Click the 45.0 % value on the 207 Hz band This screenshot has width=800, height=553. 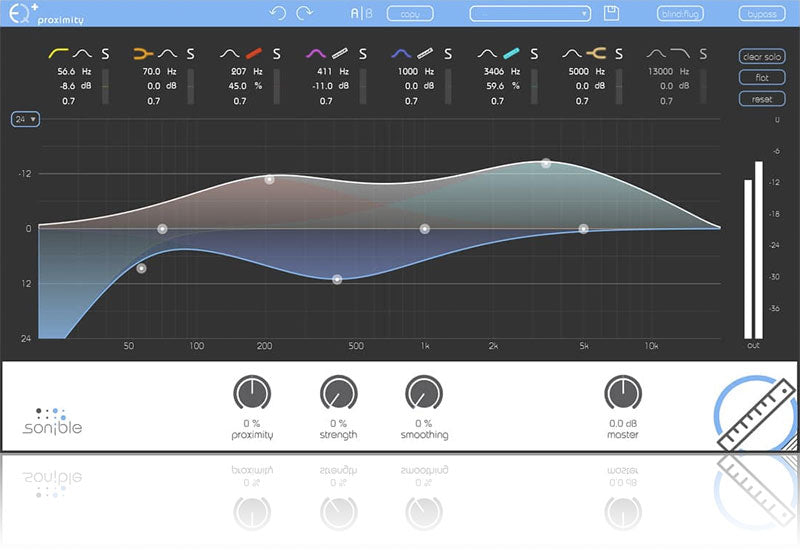(238, 86)
